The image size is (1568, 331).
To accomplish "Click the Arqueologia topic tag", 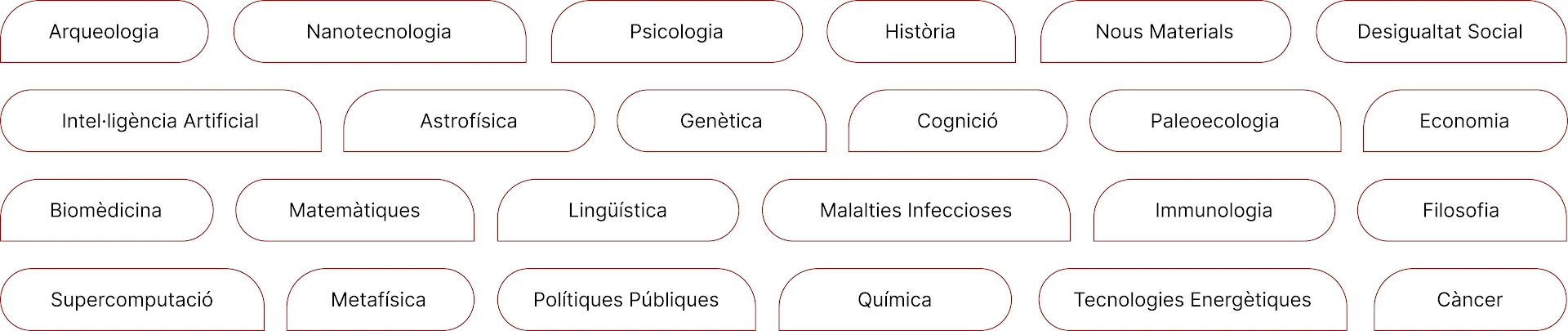I will [105, 32].
